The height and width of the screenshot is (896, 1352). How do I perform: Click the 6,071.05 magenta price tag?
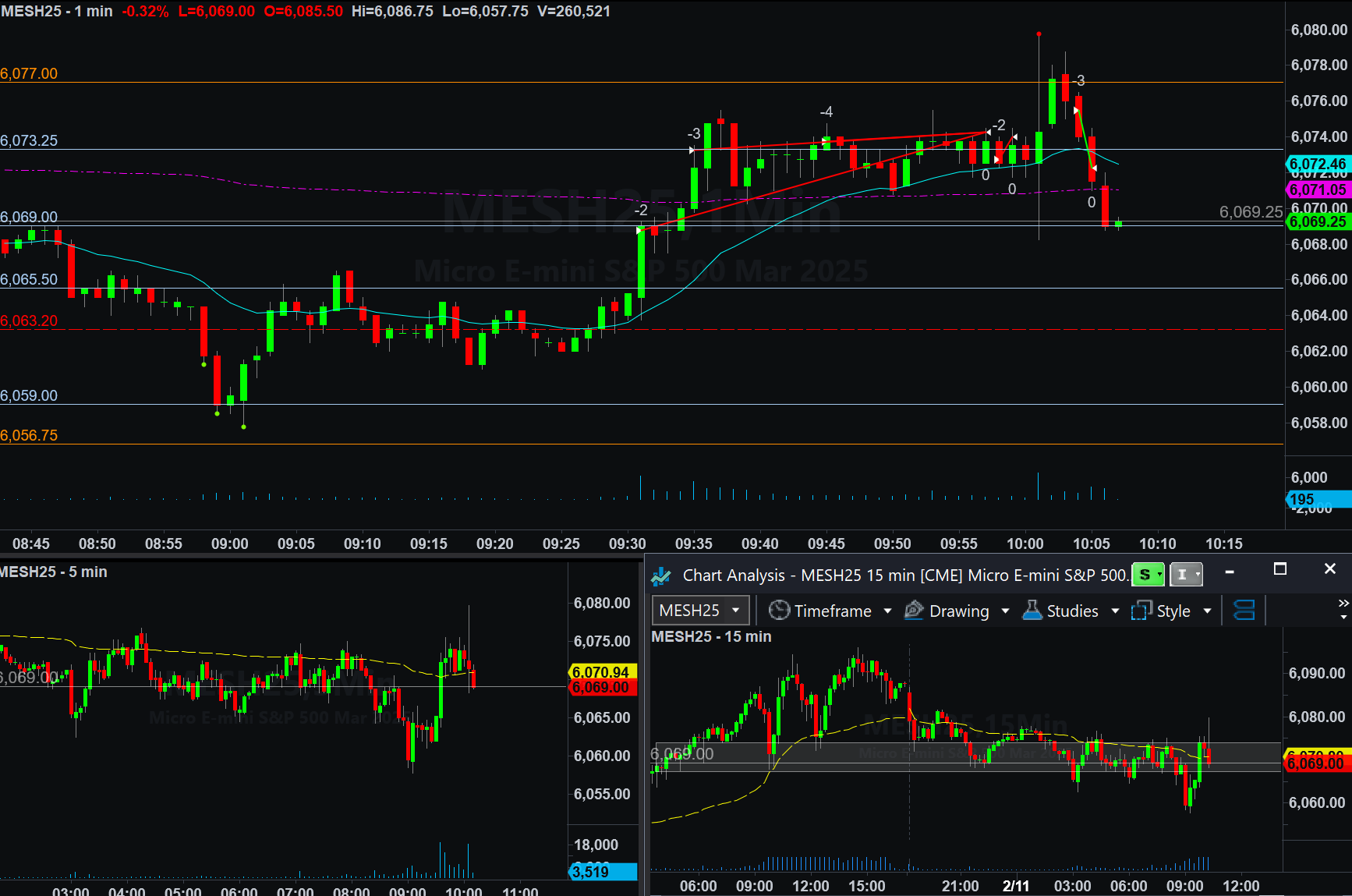1318,189
